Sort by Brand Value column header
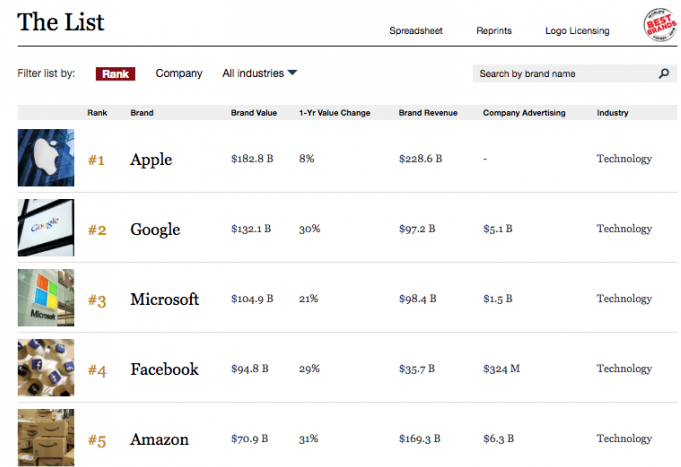The image size is (681, 467). (x=254, y=113)
